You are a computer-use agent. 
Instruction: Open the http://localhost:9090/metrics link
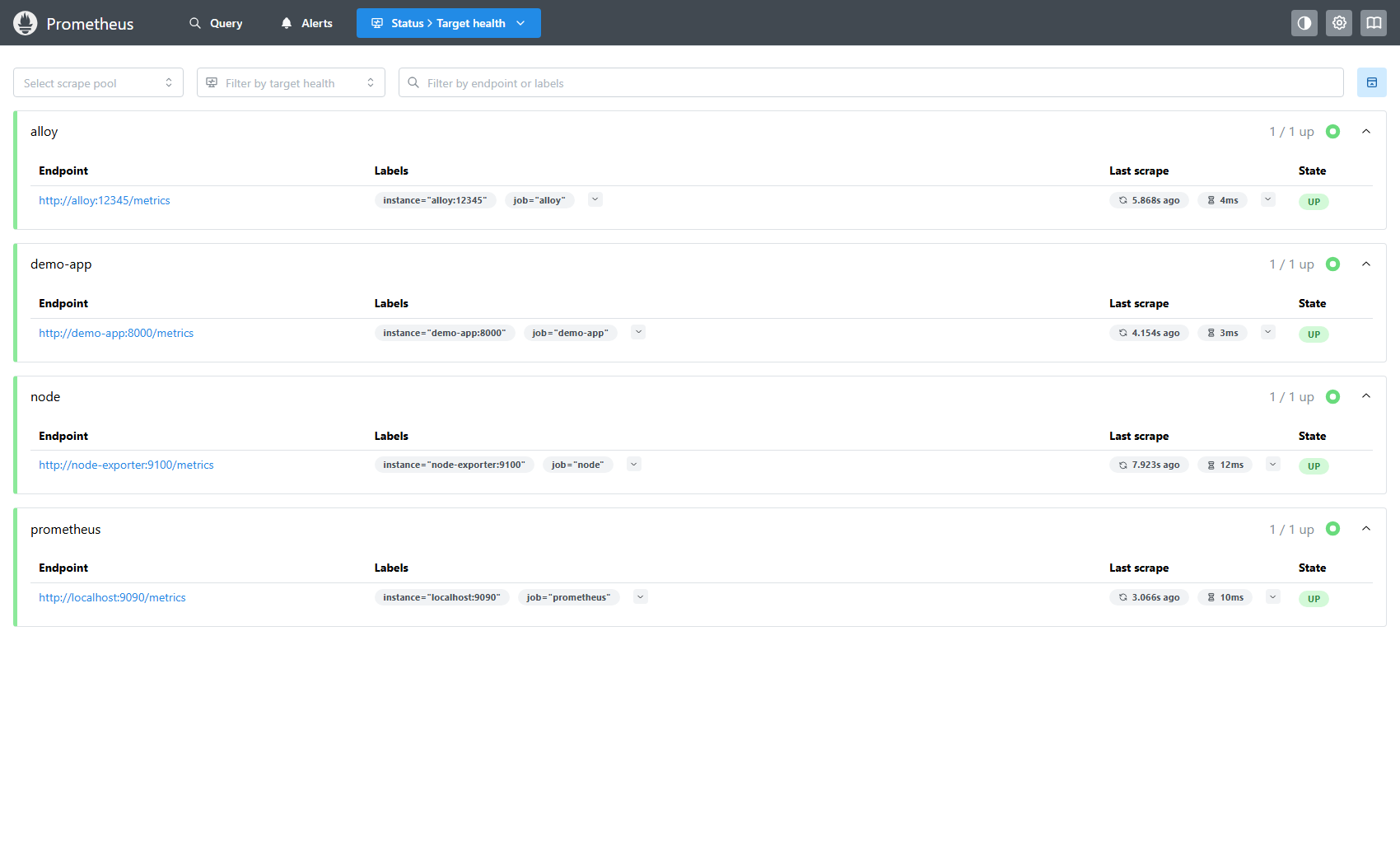112,597
